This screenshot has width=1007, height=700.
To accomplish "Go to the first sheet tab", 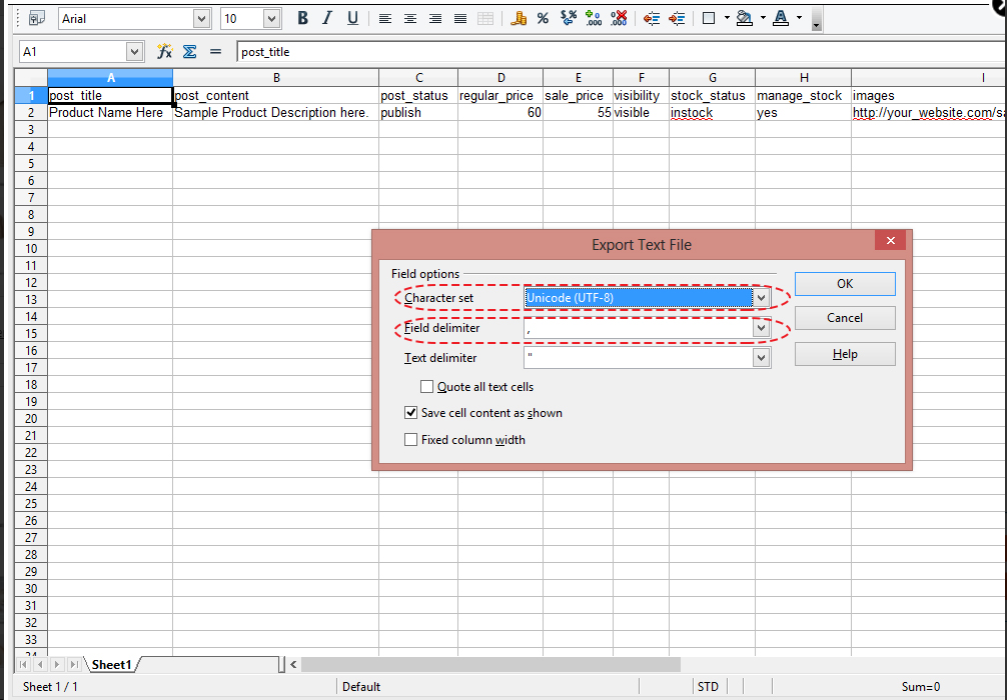I will pos(23,665).
